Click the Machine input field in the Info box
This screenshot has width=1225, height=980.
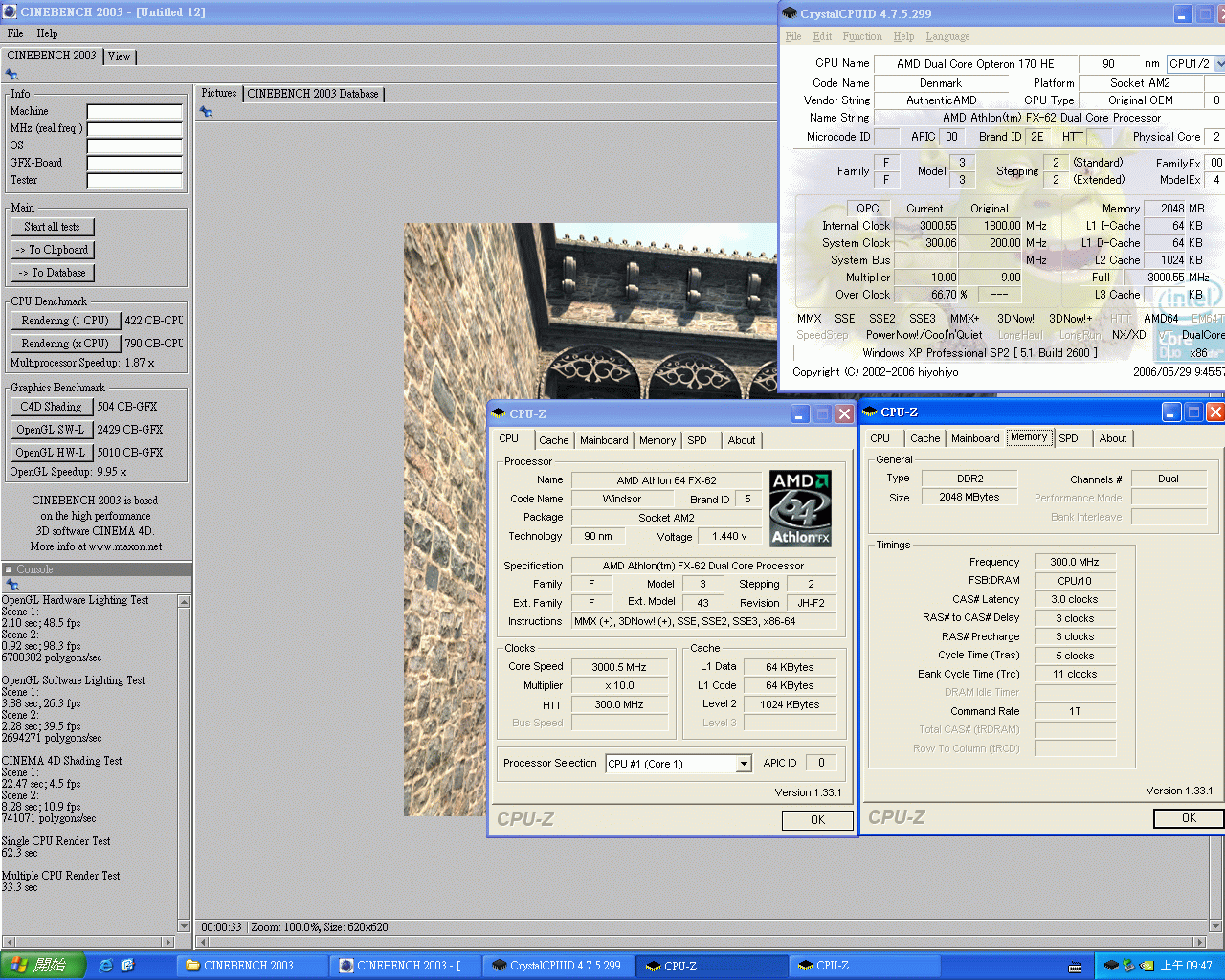tap(134, 110)
